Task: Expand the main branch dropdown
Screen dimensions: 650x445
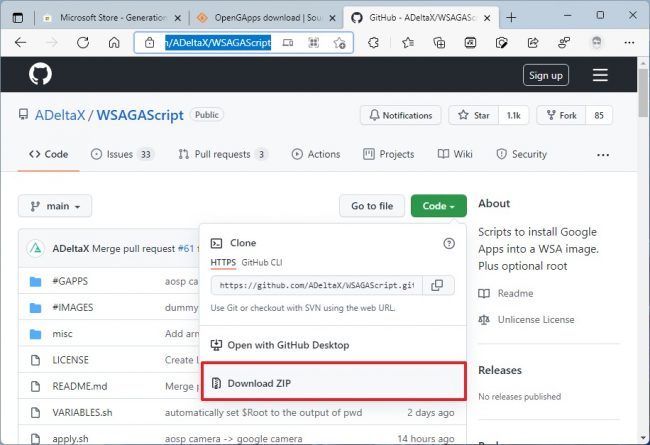Action: 55,206
